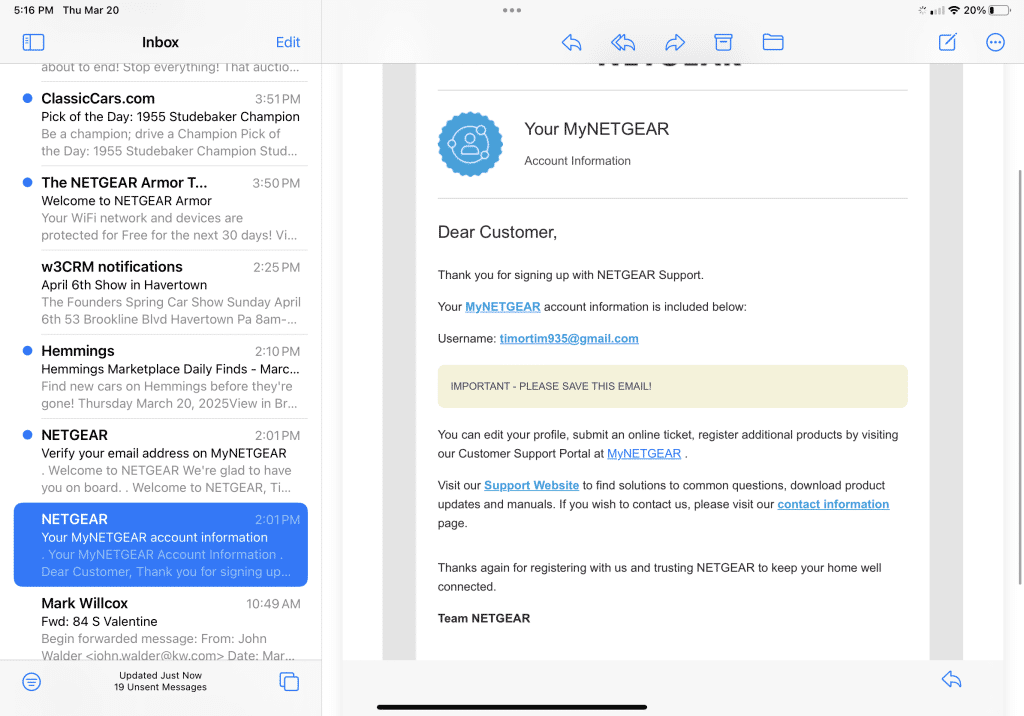Screen dimensions: 1024x716
Task: Tap the Reply All double arrow
Action: pos(623,42)
